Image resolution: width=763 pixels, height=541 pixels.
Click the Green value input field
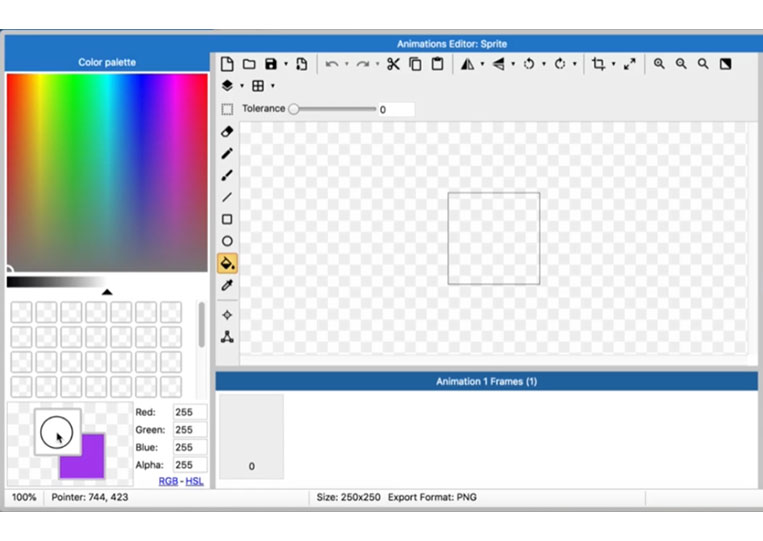(x=190, y=430)
